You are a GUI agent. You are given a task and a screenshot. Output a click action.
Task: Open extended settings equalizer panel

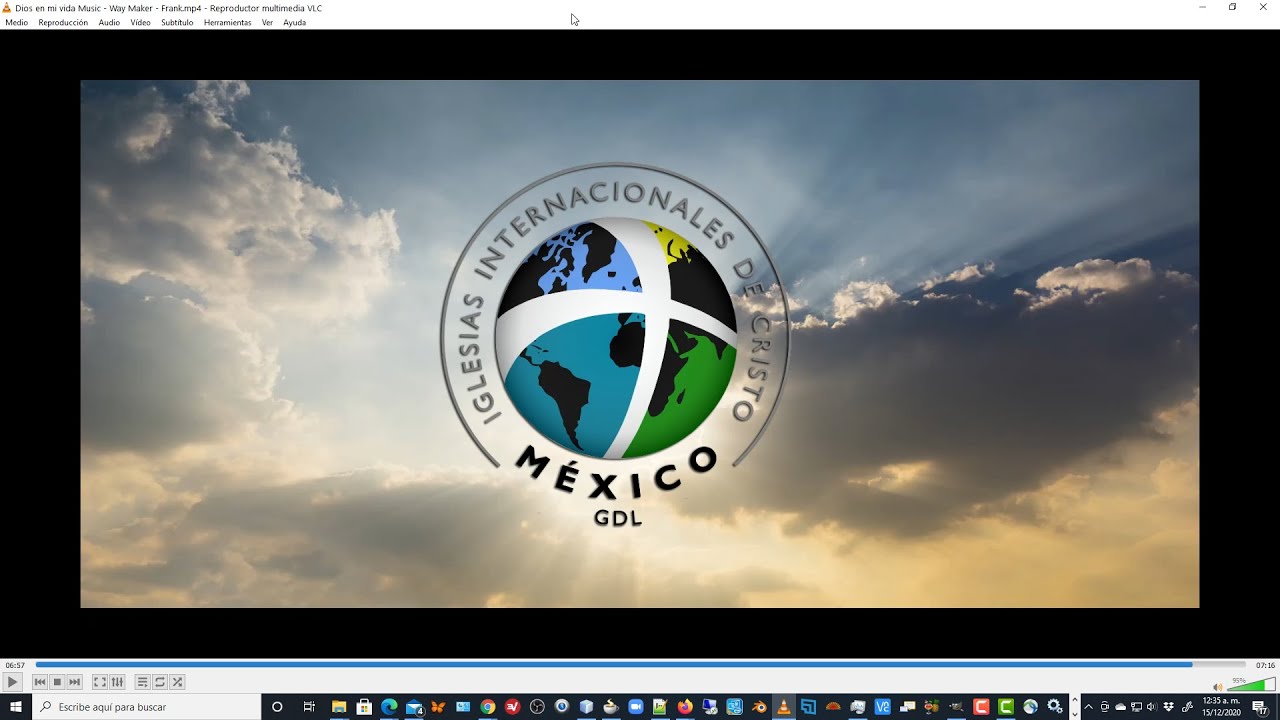117,682
